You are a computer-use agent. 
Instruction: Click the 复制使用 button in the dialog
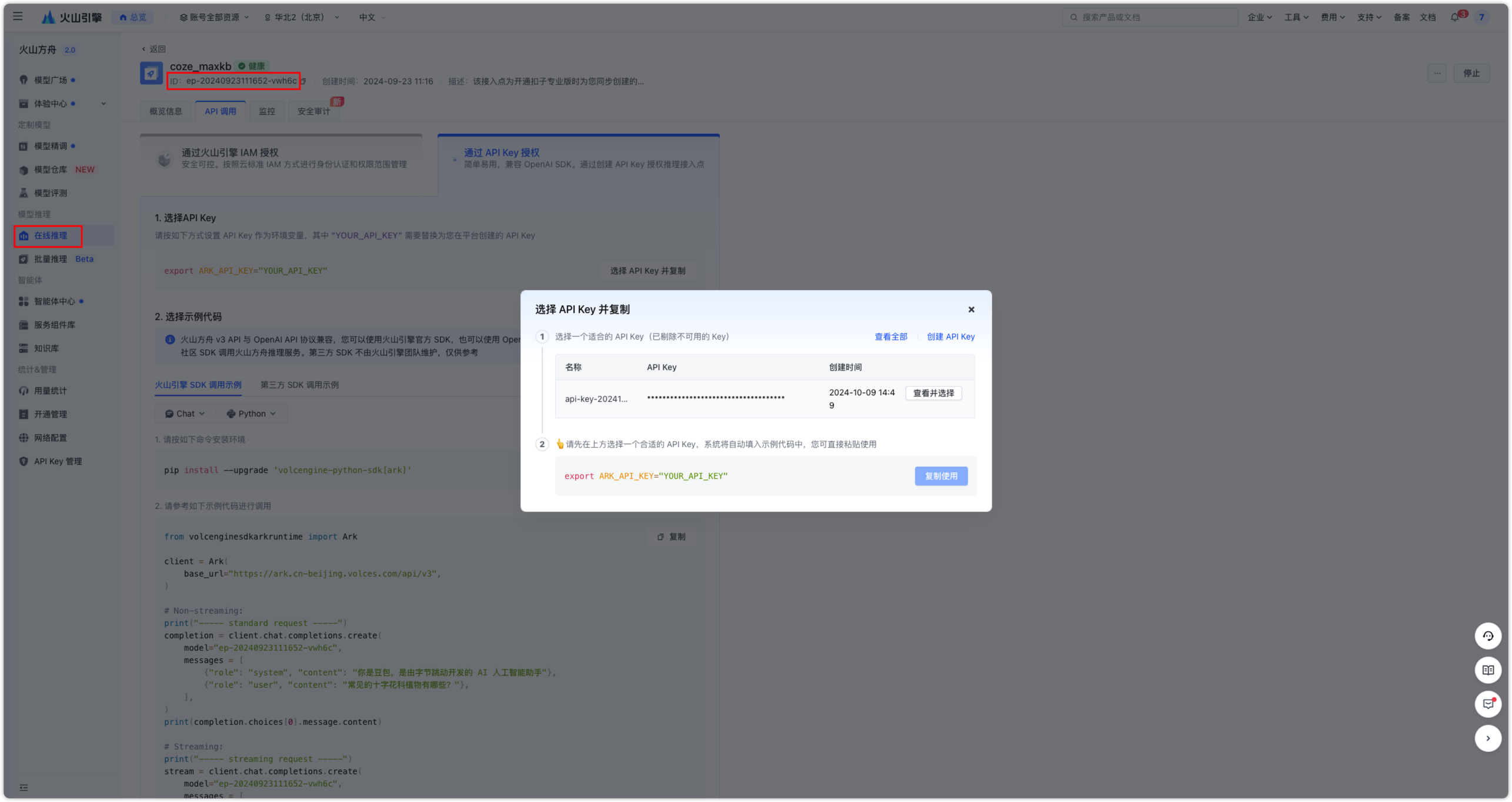(x=941, y=475)
